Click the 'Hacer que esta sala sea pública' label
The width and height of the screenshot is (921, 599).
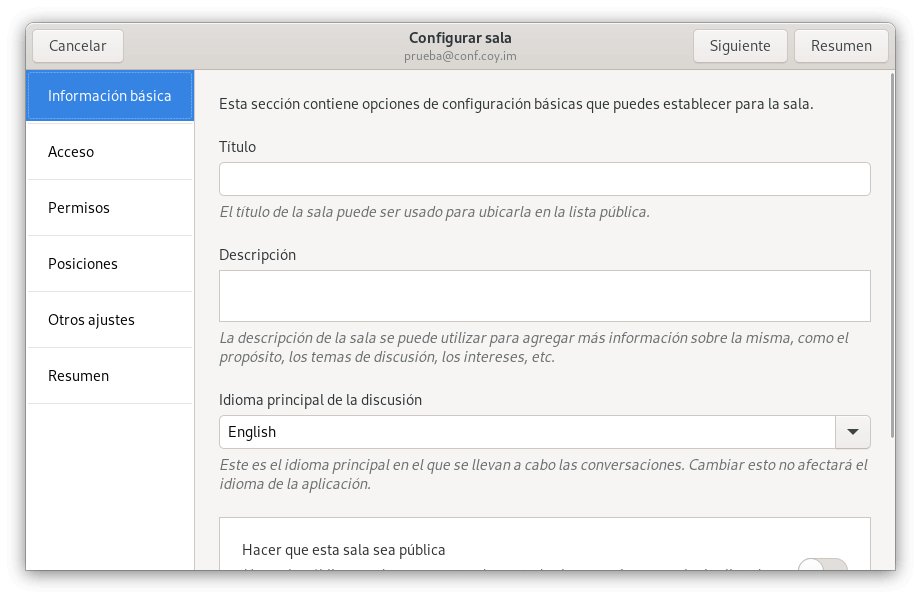343,550
